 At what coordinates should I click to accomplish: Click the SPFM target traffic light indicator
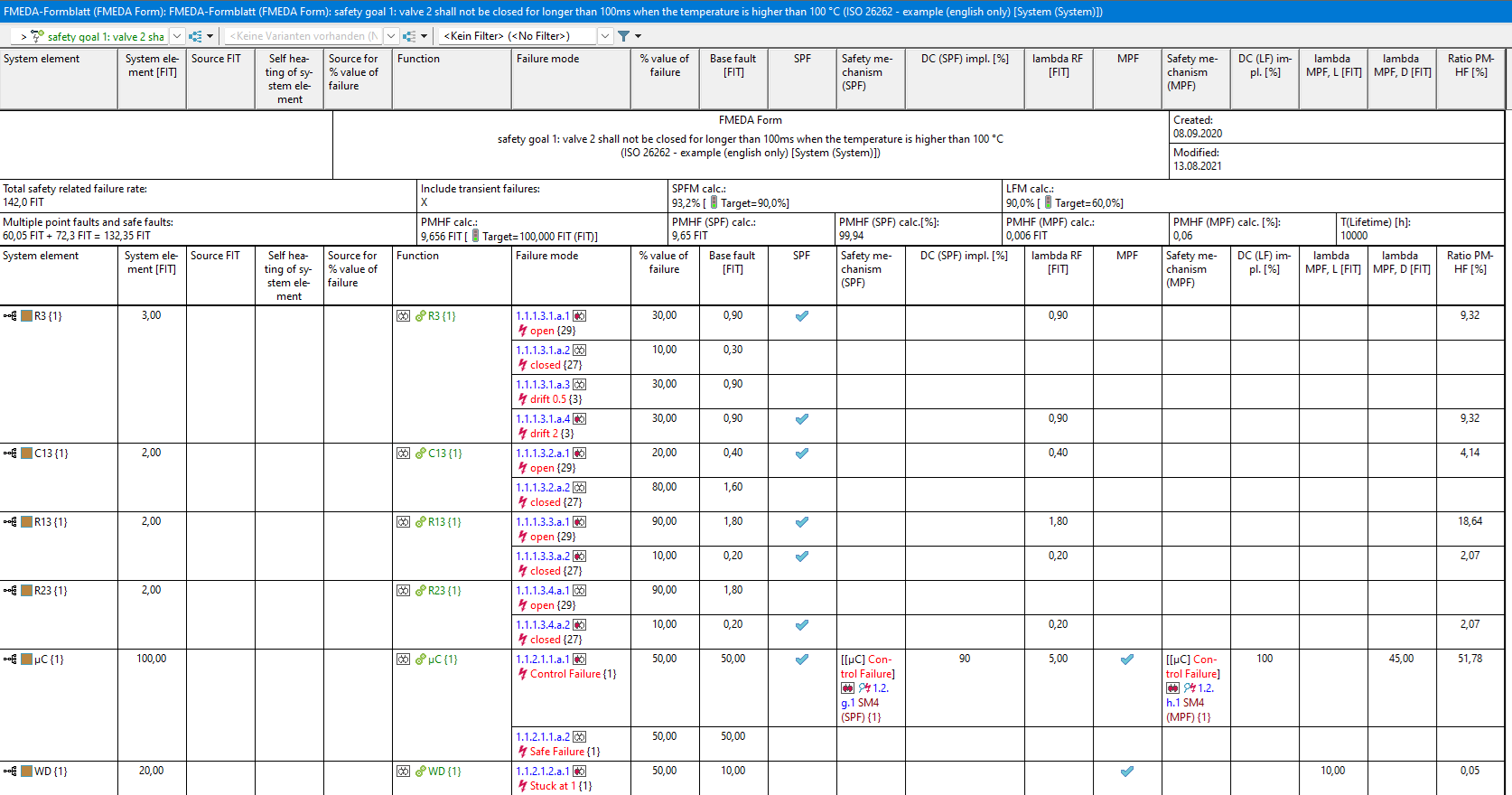[x=714, y=202]
